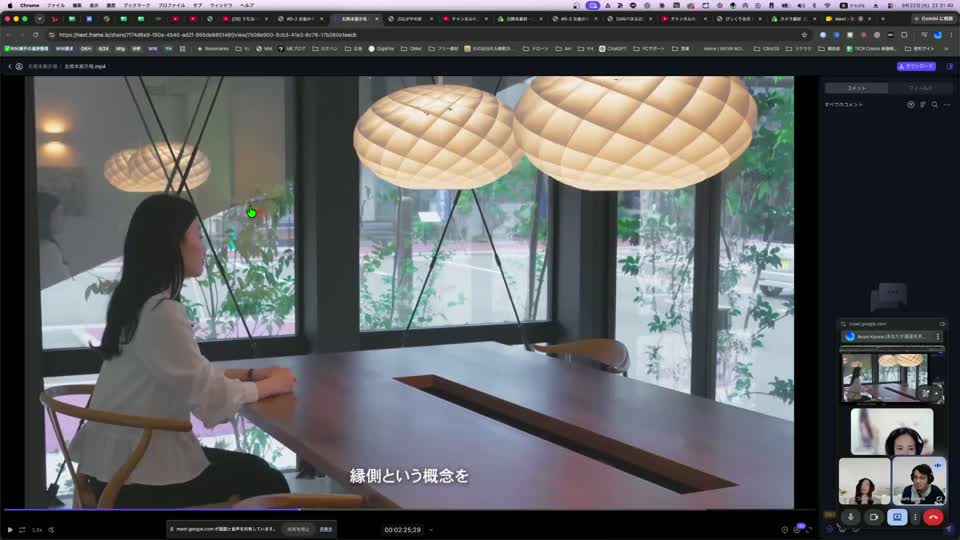The width and height of the screenshot is (960, 540).
Task: Expand the Meet overlay window icon
Action: tap(942, 324)
